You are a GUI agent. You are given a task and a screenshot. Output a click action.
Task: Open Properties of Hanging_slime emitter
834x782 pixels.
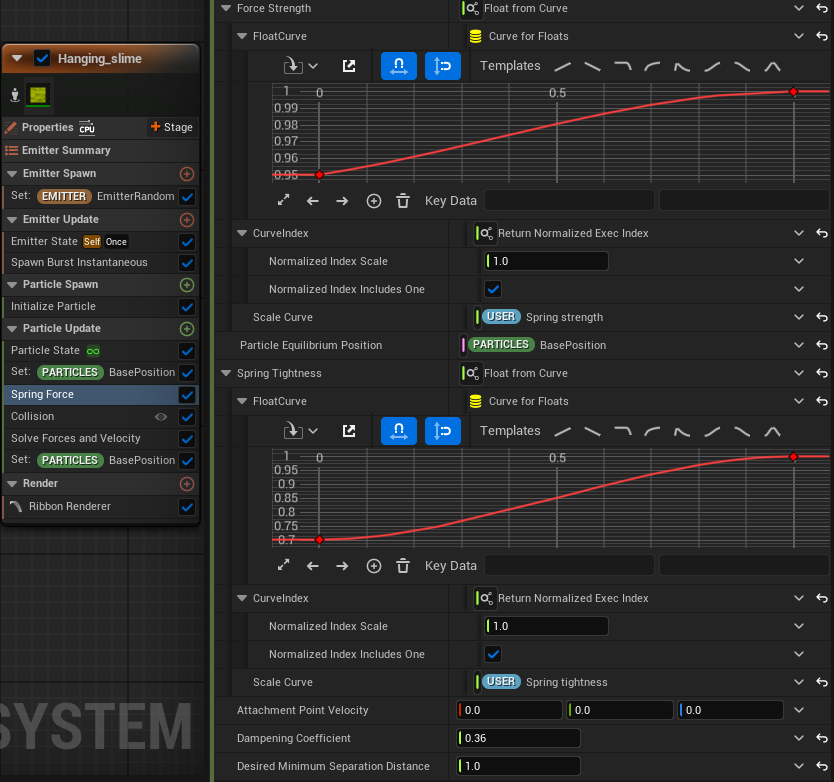pyautogui.click(x=47, y=127)
